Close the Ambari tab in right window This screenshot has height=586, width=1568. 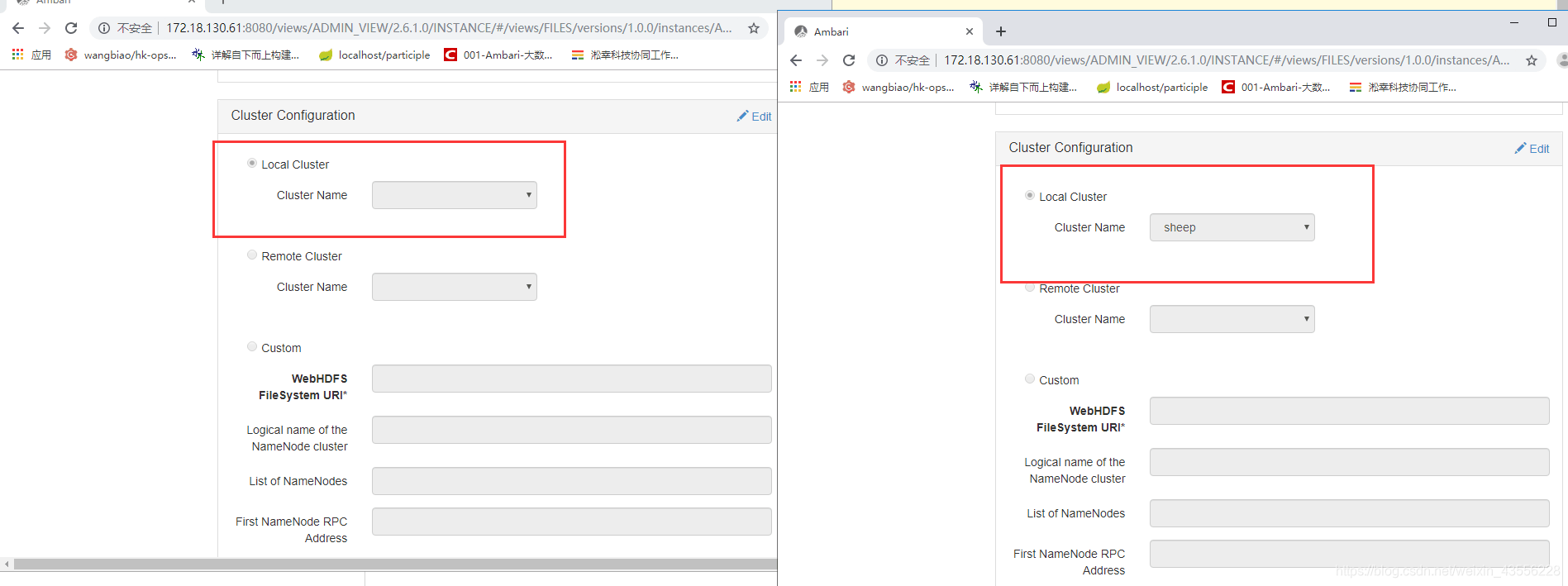tap(970, 31)
